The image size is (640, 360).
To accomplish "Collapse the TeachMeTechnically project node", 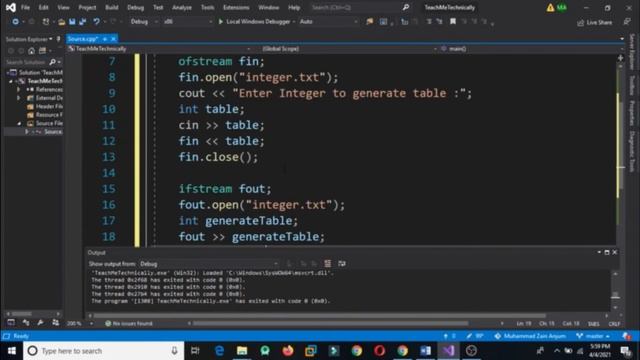I will click(x=11, y=81).
